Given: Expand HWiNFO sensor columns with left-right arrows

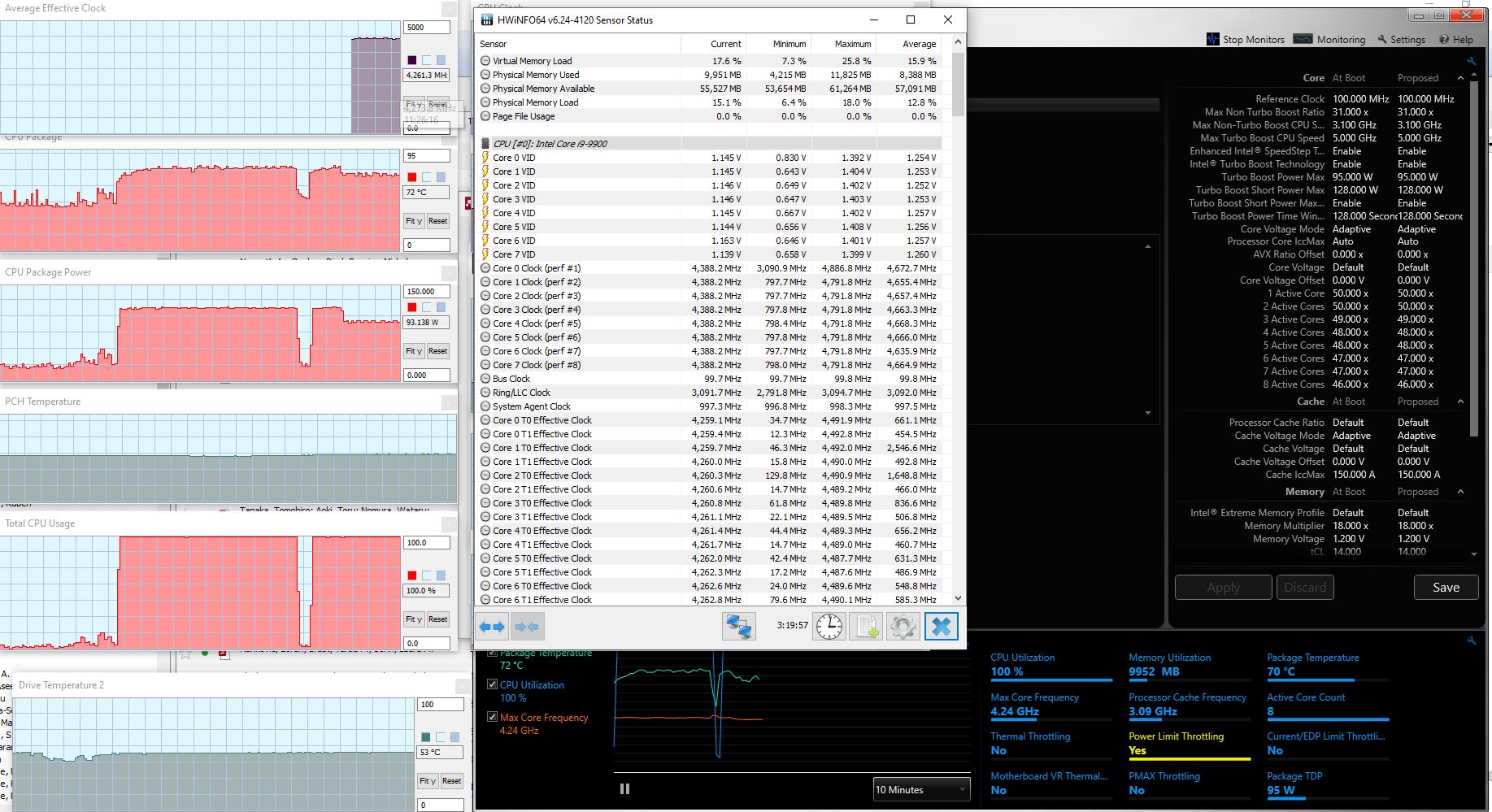Looking at the screenshot, I should point(492,627).
